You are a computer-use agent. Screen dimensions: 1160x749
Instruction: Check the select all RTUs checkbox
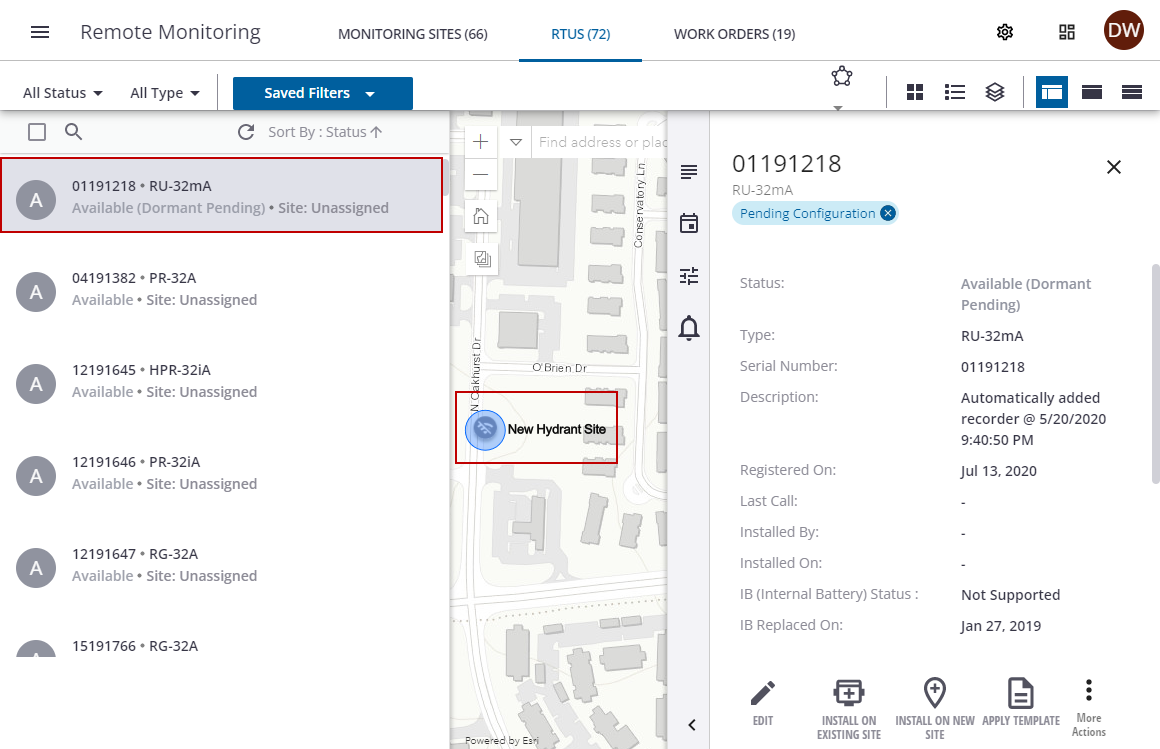point(37,132)
